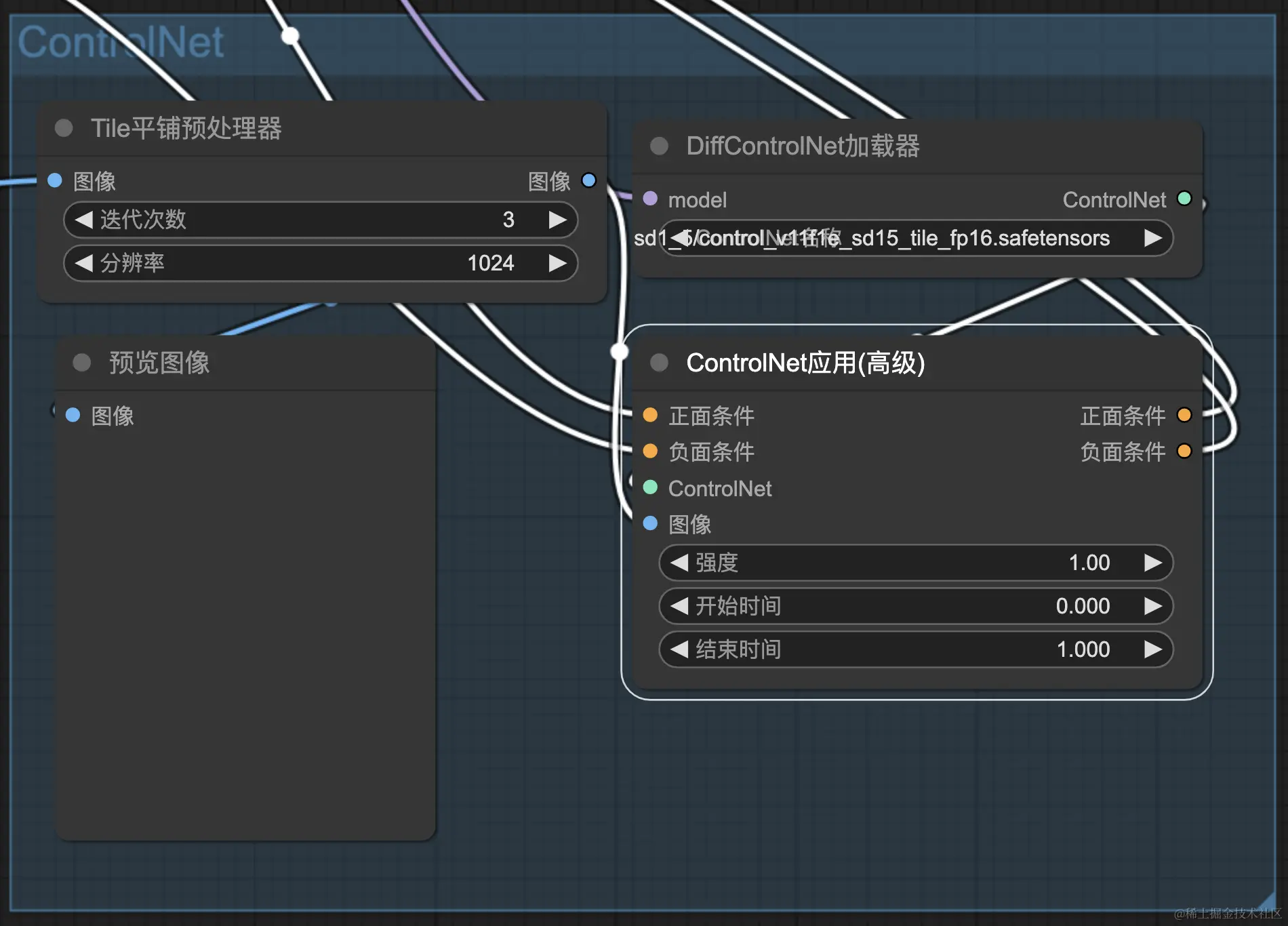The height and width of the screenshot is (926, 1288).
Task: Click the reroute dot on the wire near ControlNet title
Action: [290, 35]
